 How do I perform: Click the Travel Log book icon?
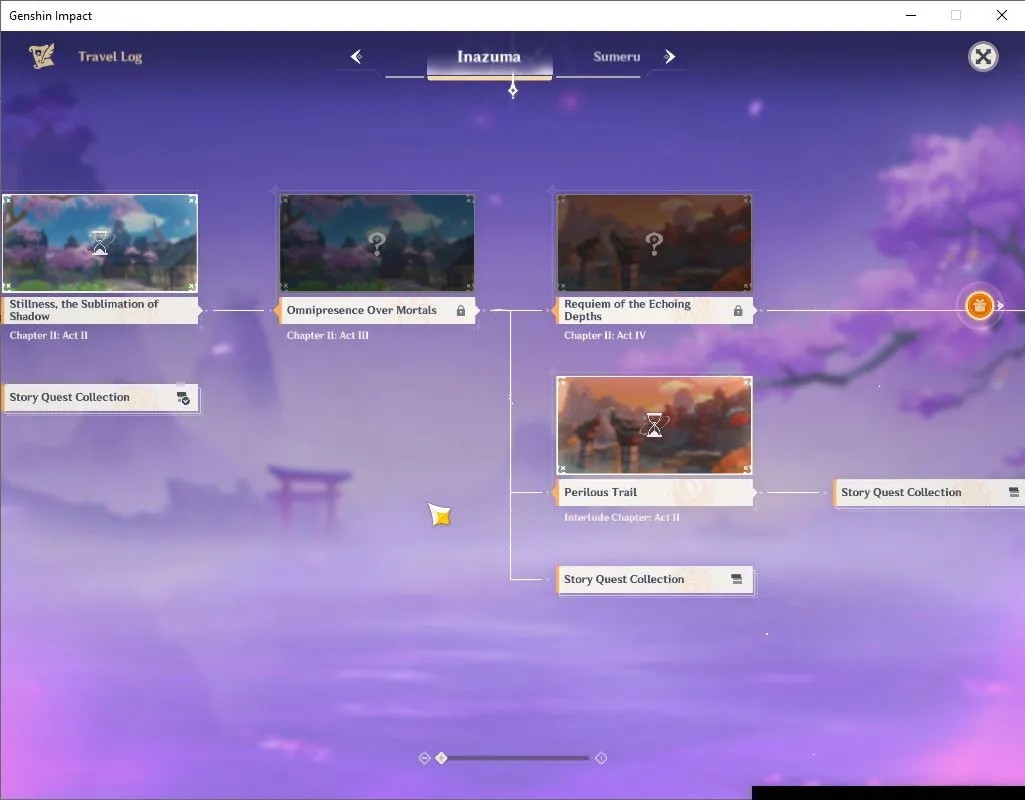coord(41,56)
